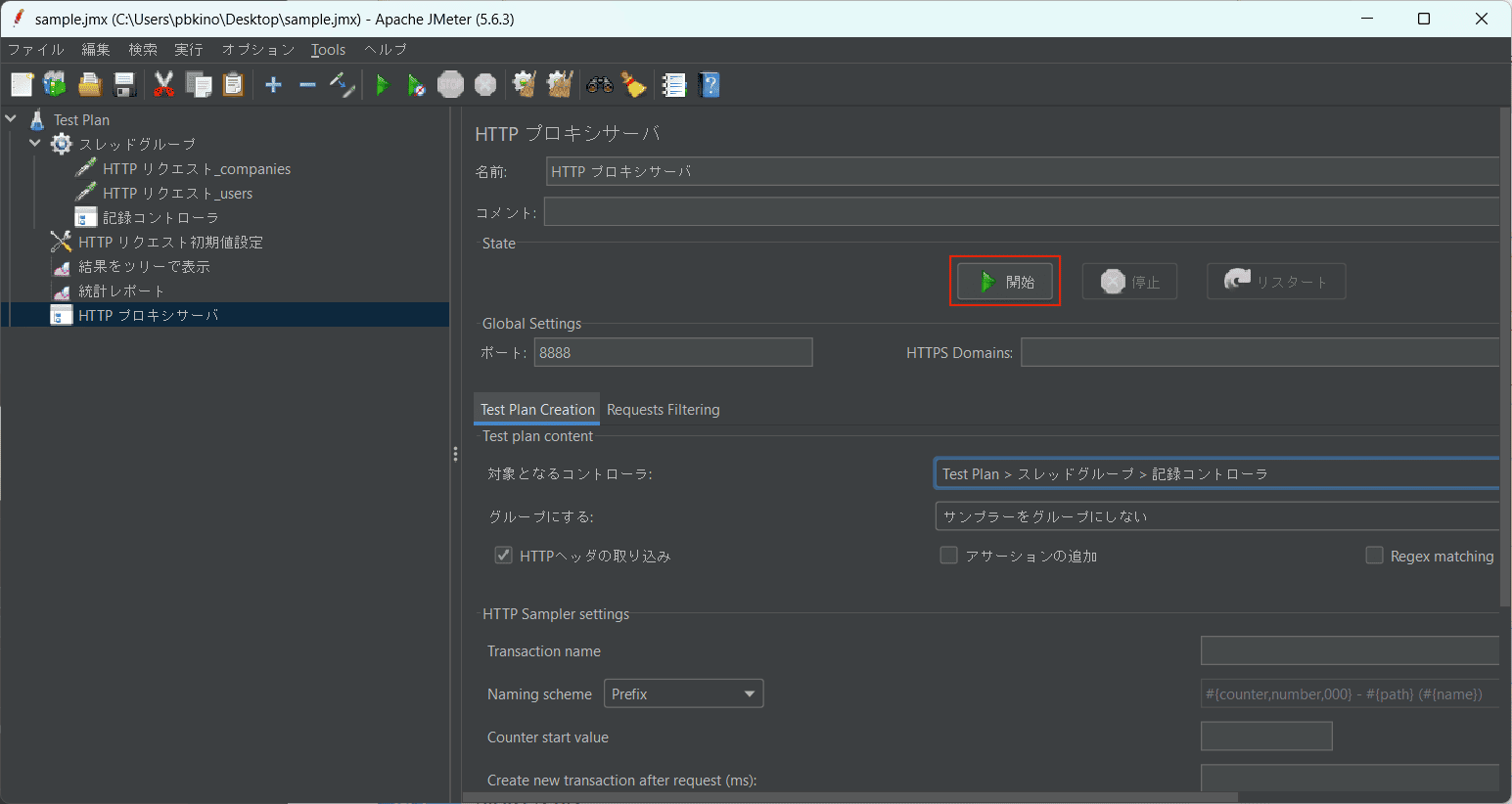
Task: Click the thread group gear icon
Action: tap(62, 144)
